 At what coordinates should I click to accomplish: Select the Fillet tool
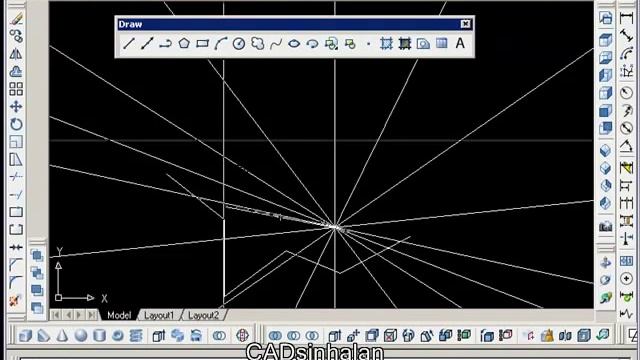(16, 282)
